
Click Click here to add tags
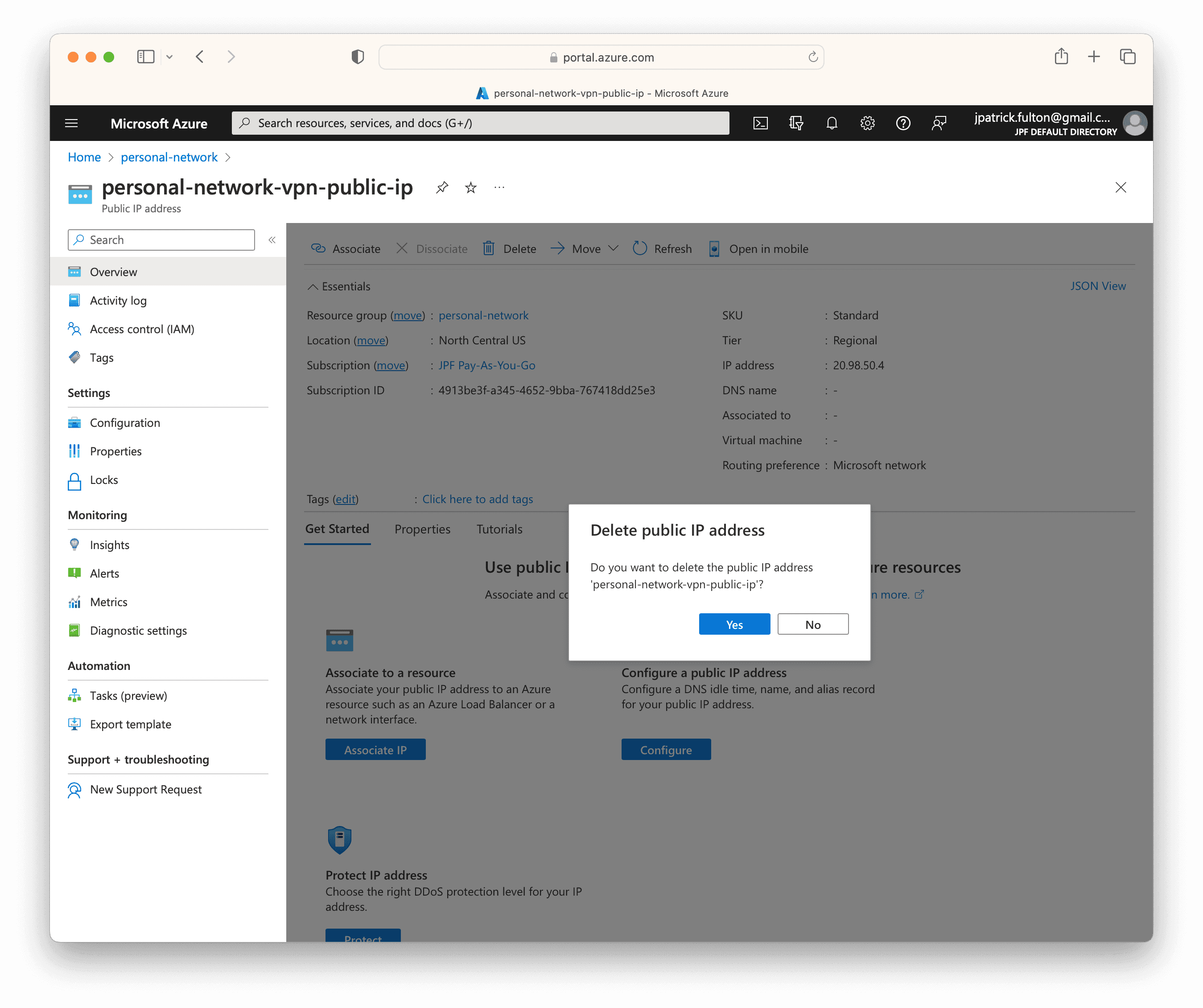(x=477, y=499)
